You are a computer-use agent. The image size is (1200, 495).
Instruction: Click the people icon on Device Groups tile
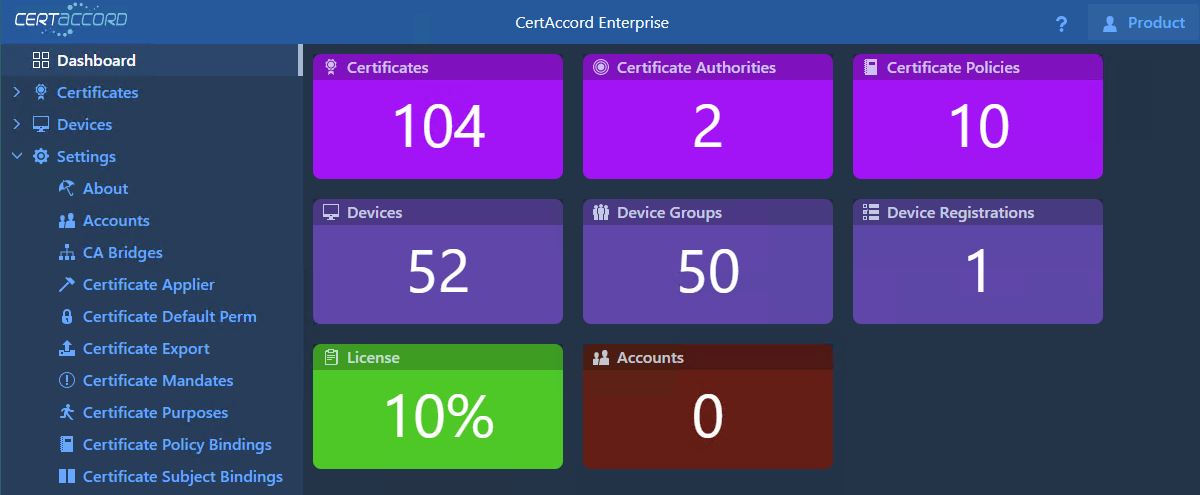pyautogui.click(x=601, y=212)
